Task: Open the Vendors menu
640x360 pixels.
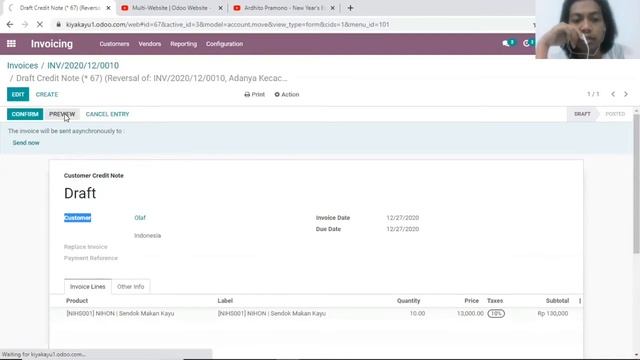Action: click(x=150, y=44)
